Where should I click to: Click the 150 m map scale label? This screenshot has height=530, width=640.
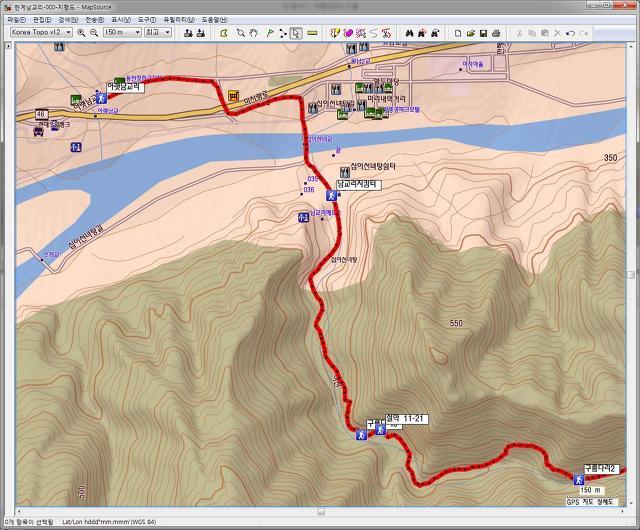coord(591,490)
